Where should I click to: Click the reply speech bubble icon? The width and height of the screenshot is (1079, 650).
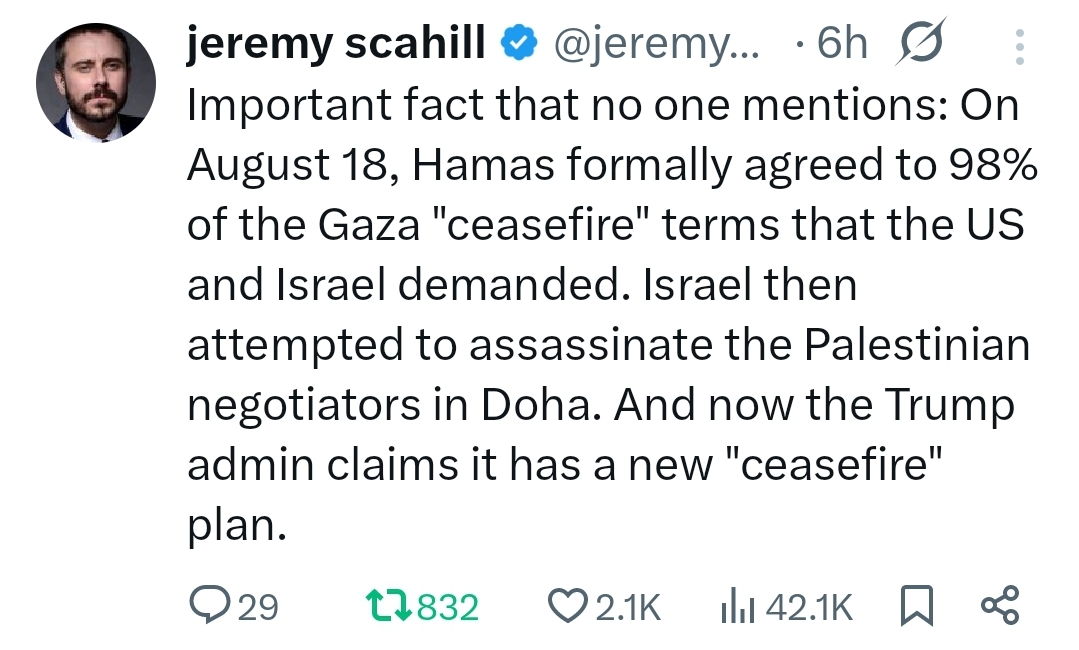(208, 605)
